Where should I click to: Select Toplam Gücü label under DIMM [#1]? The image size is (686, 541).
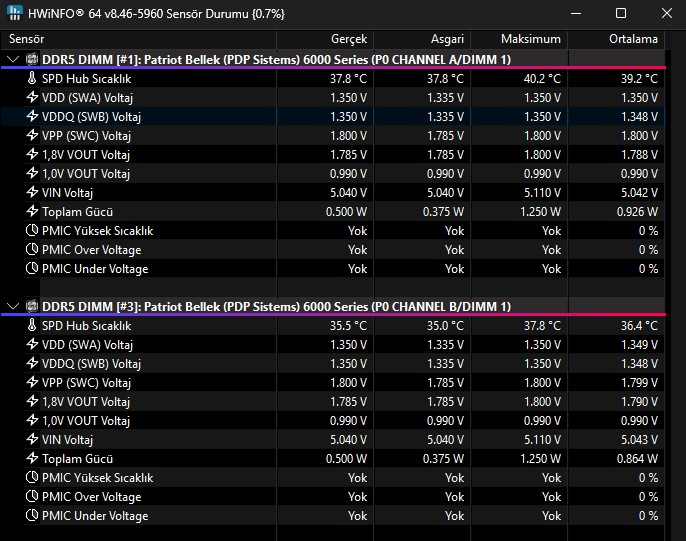click(77, 212)
